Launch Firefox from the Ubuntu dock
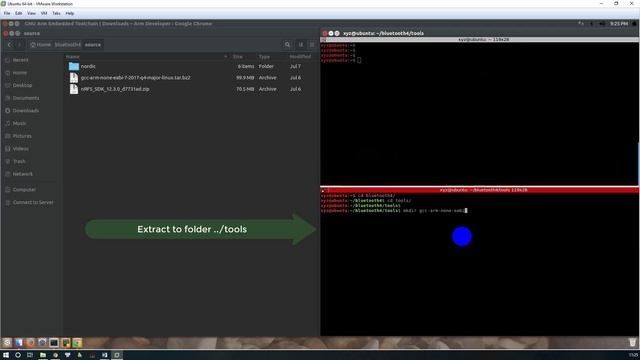The height and width of the screenshot is (360, 640). pyautogui.click(x=31, y=342)
